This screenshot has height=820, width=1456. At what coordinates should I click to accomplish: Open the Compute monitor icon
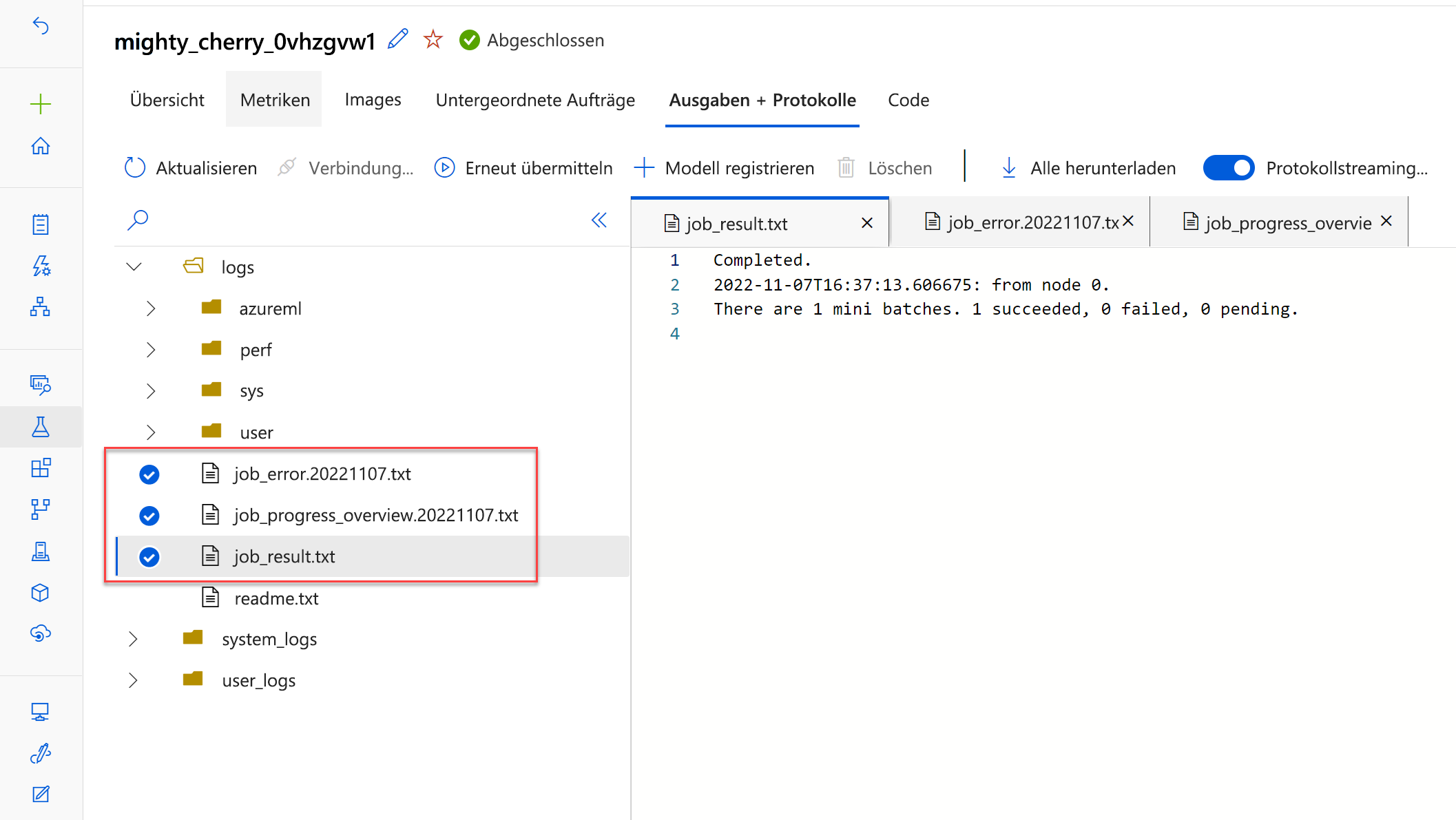point(41,711)
